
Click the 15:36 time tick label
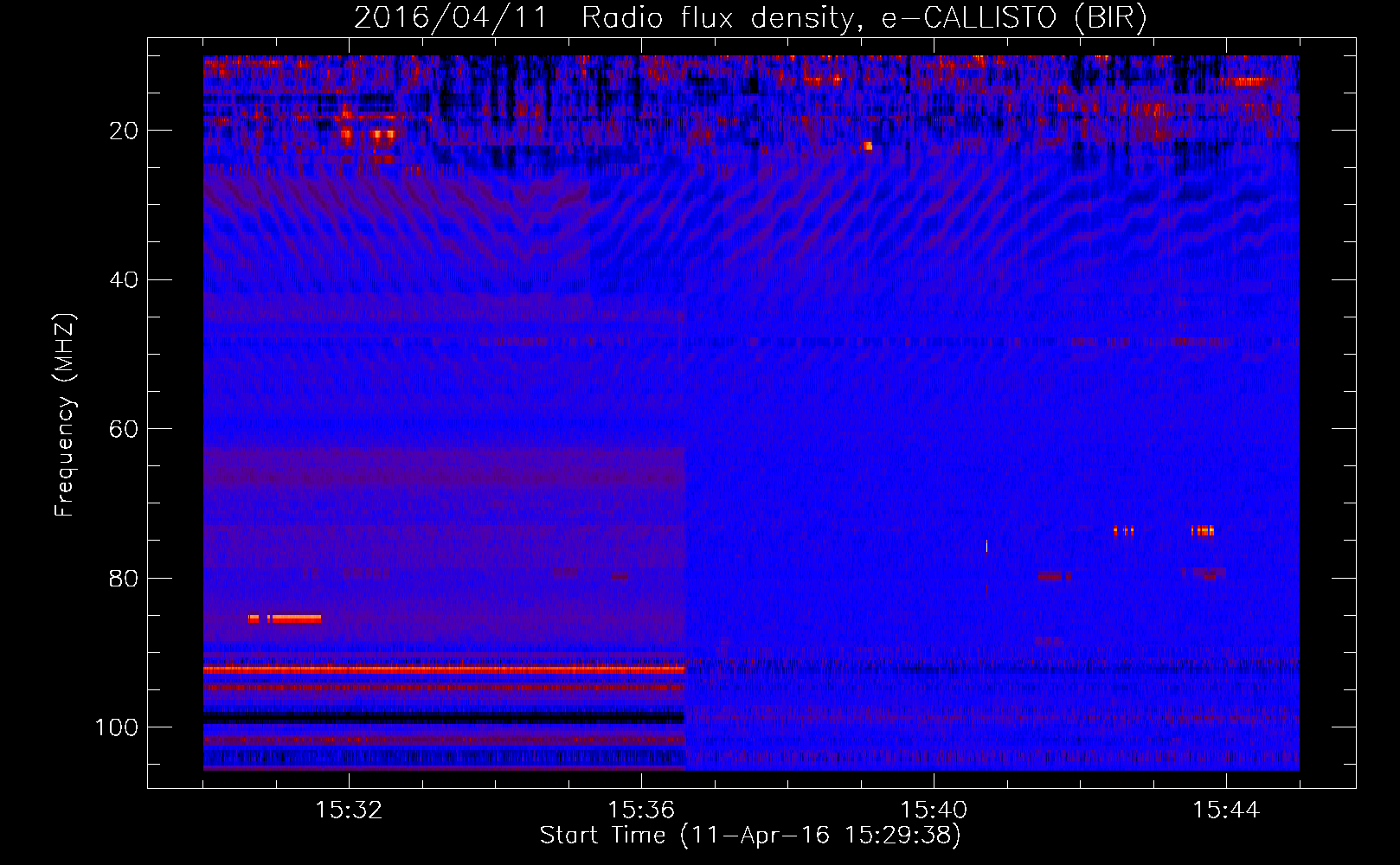tap(641, 811)
